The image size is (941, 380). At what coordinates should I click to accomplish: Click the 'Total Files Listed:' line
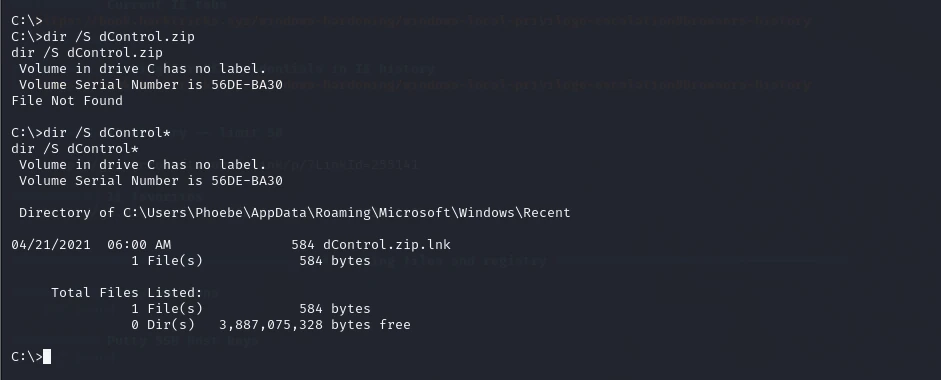(127, 292)
